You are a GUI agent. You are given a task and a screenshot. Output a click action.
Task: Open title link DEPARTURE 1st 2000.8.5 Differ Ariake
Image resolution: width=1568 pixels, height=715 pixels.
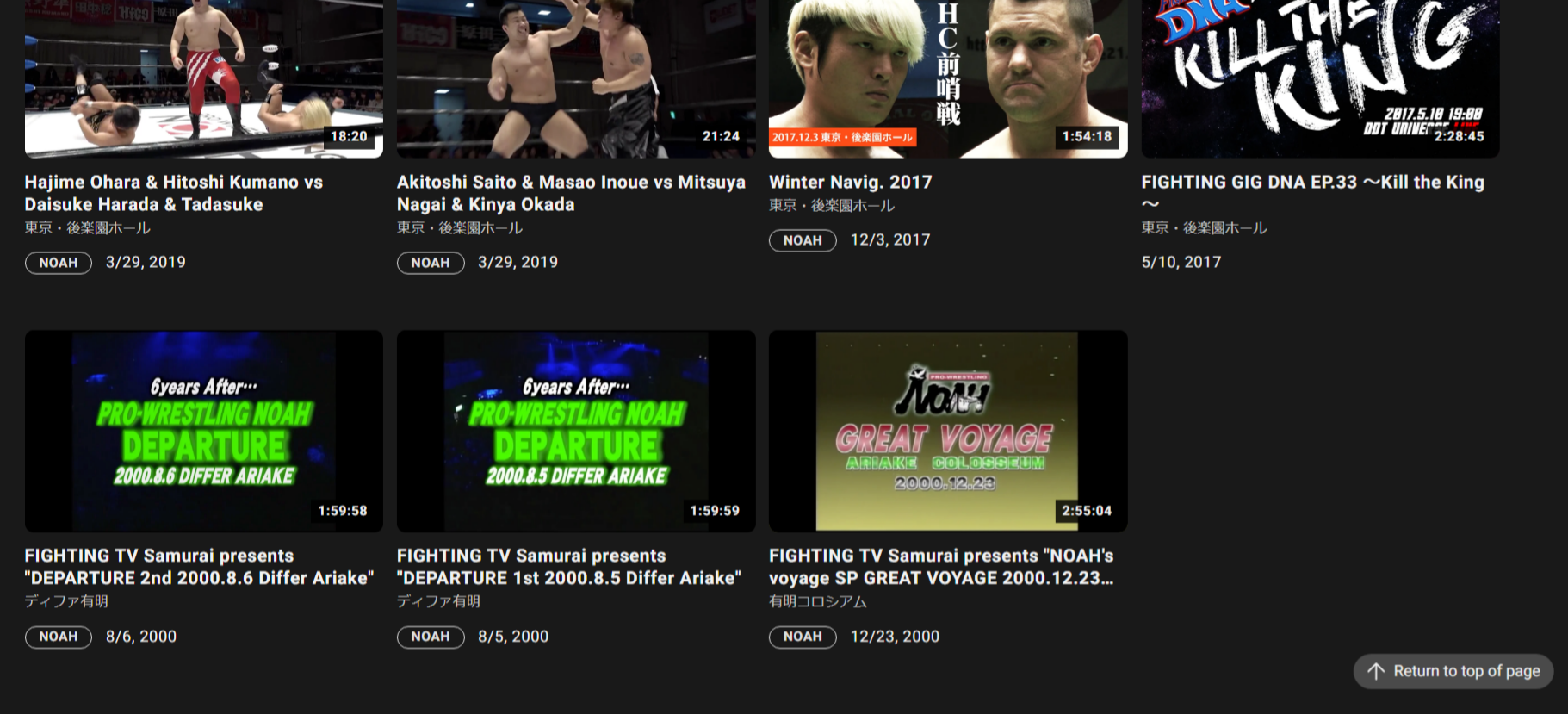pos(569,567)
